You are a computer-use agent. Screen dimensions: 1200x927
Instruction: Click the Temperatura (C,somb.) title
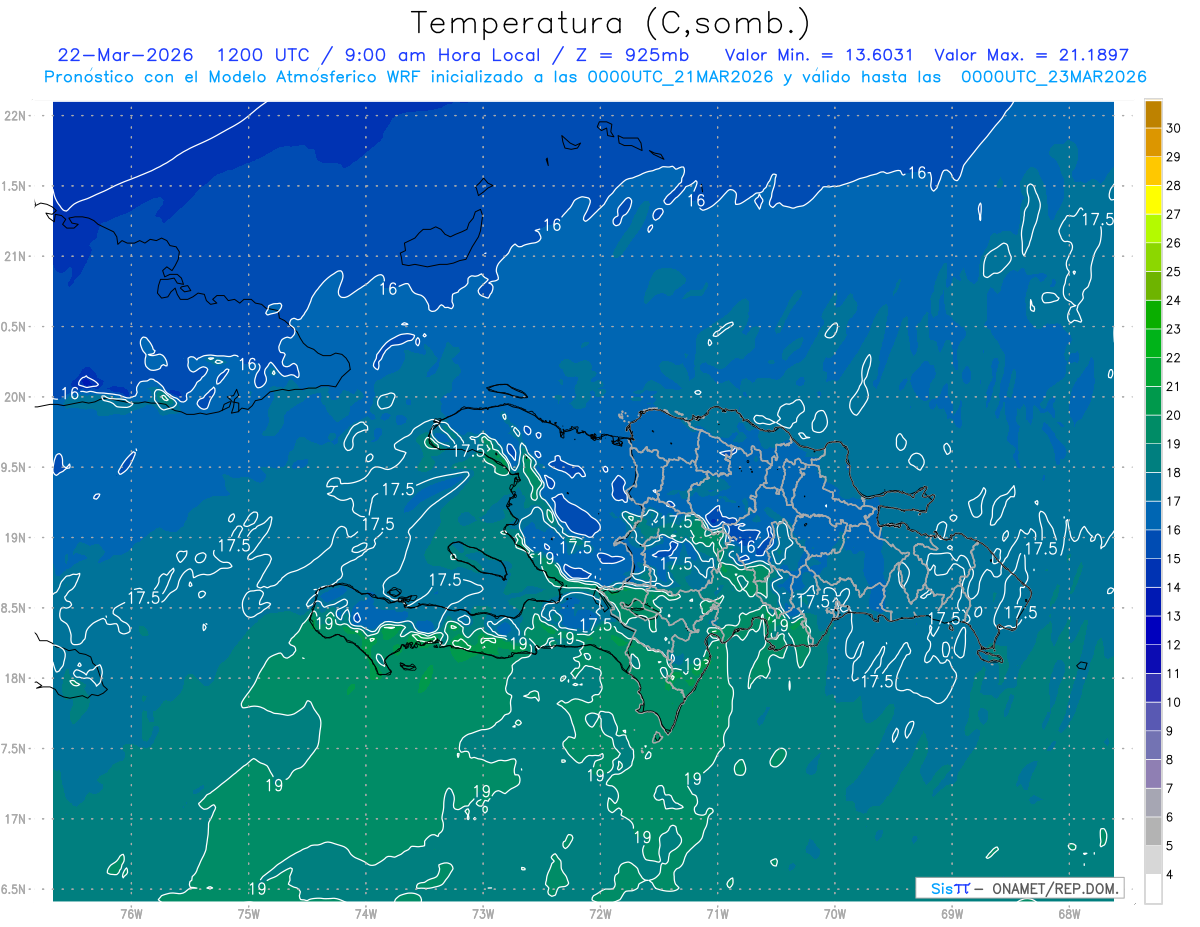tap(611, 23)
